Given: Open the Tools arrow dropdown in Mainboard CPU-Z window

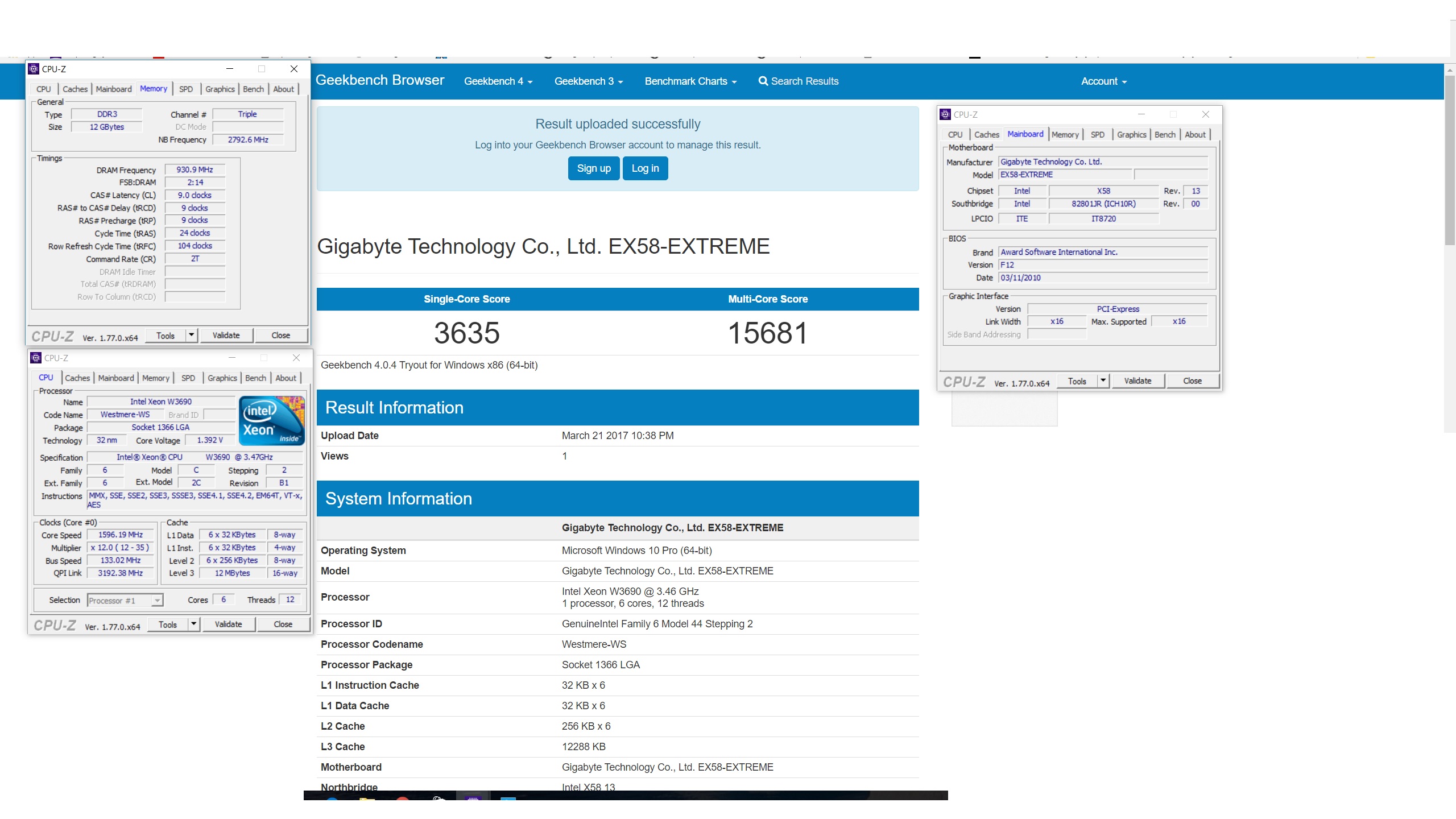Looking at the screenshot, I should 1103,380.
